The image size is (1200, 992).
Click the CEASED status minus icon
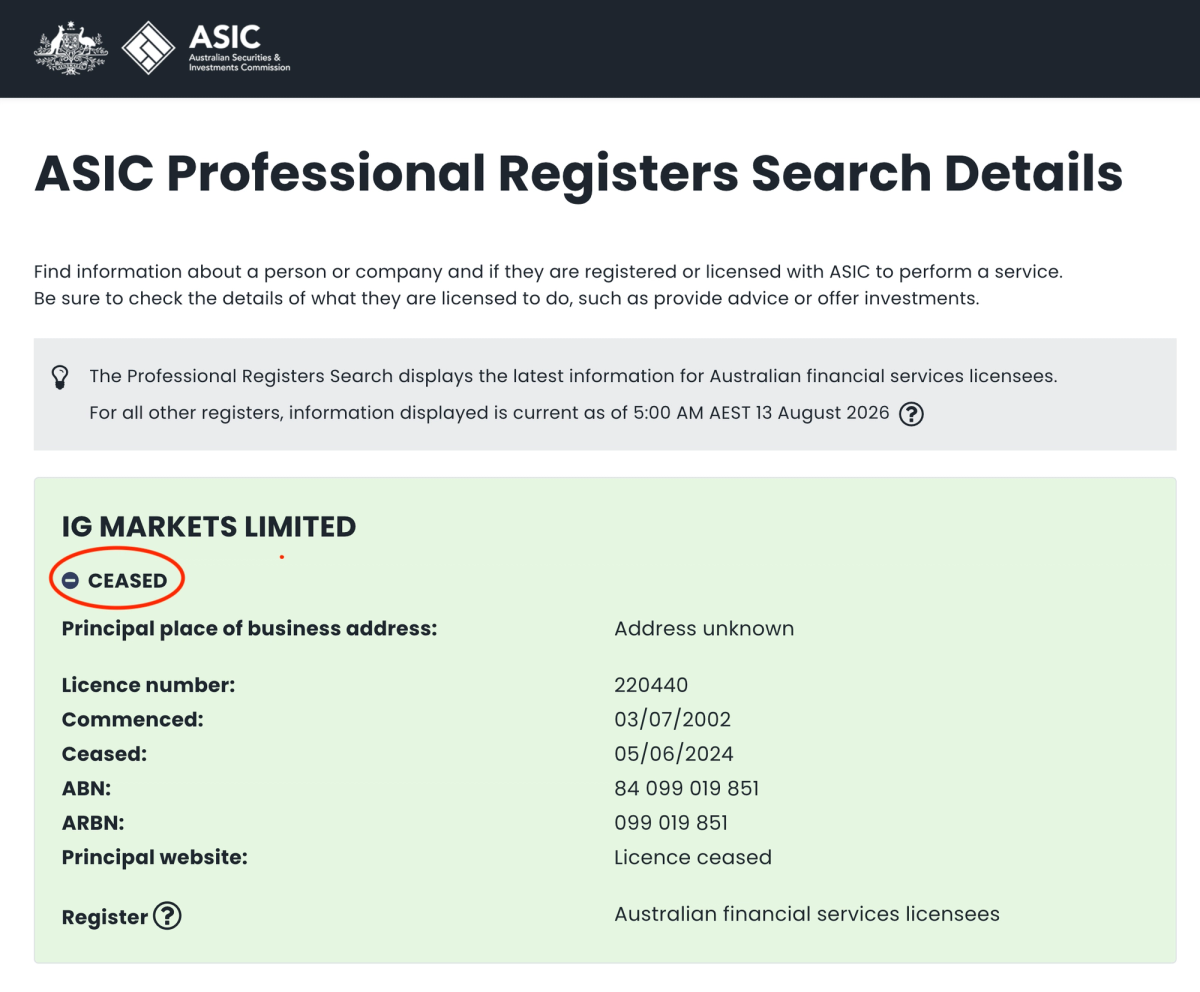pyautogui.click(x=70, y=580)
